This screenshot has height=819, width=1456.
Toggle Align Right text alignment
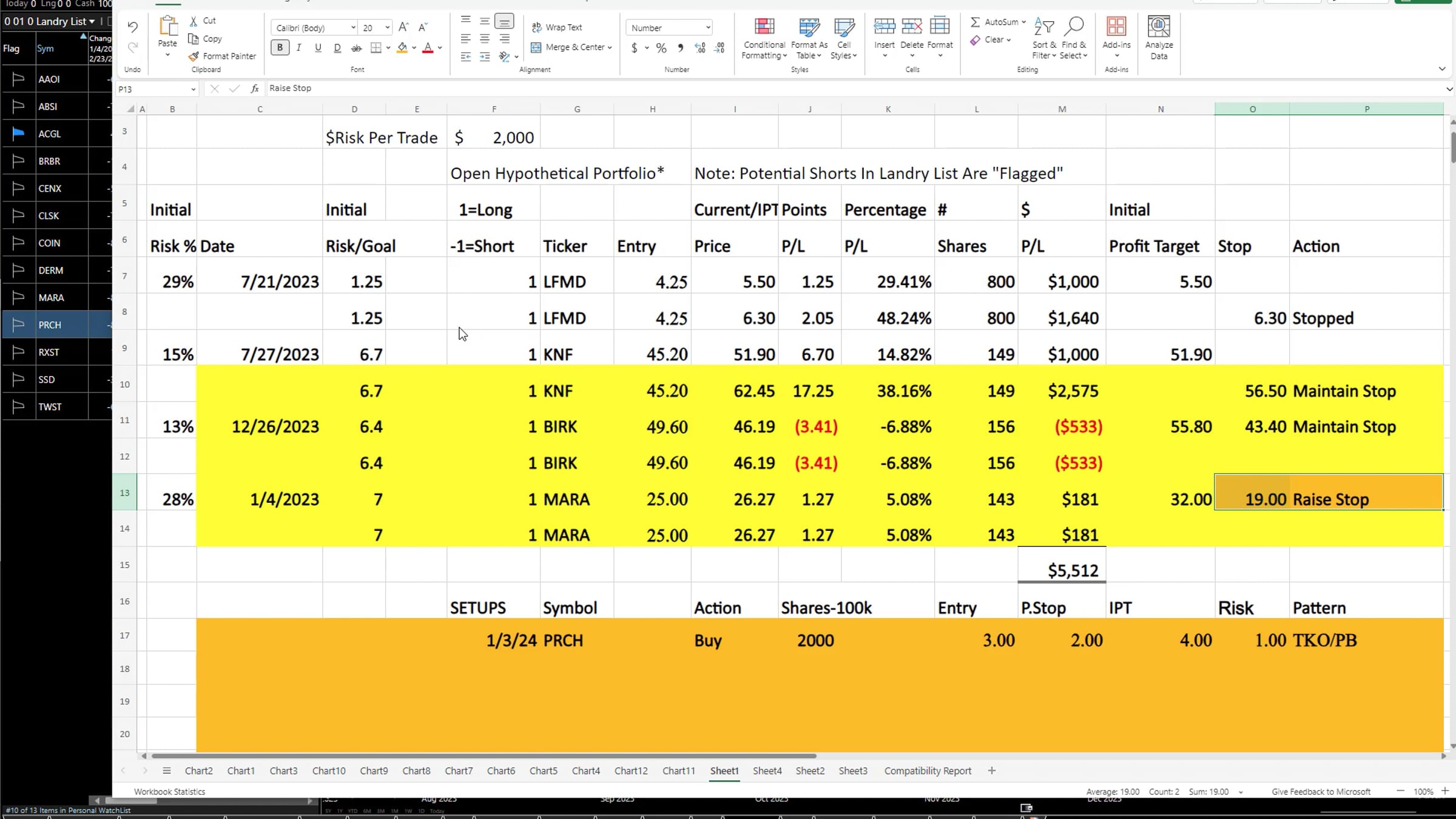(504, 39)
